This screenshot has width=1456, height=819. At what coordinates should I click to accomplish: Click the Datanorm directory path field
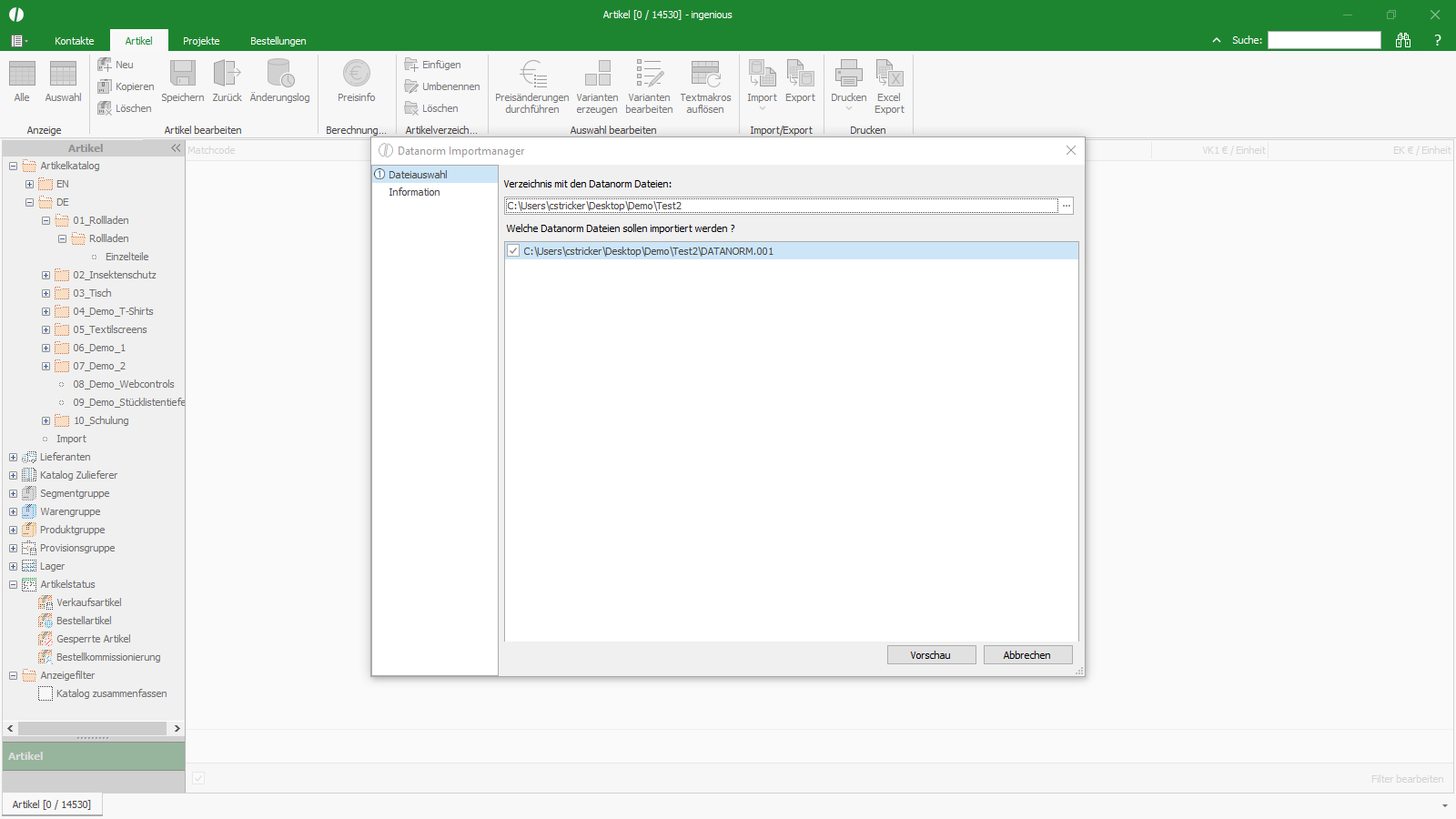pos(782,206)
